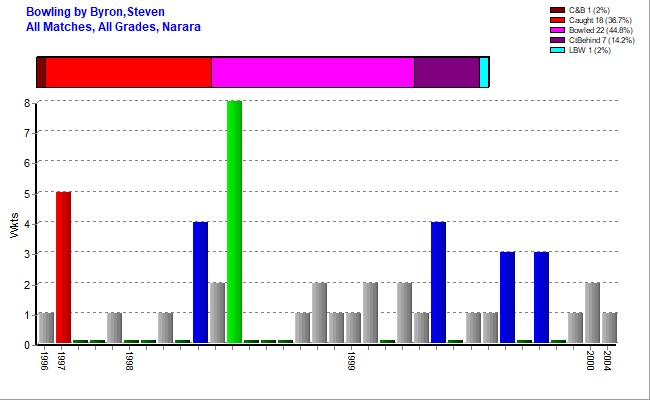Click the 2000 x-axis label

590,361
